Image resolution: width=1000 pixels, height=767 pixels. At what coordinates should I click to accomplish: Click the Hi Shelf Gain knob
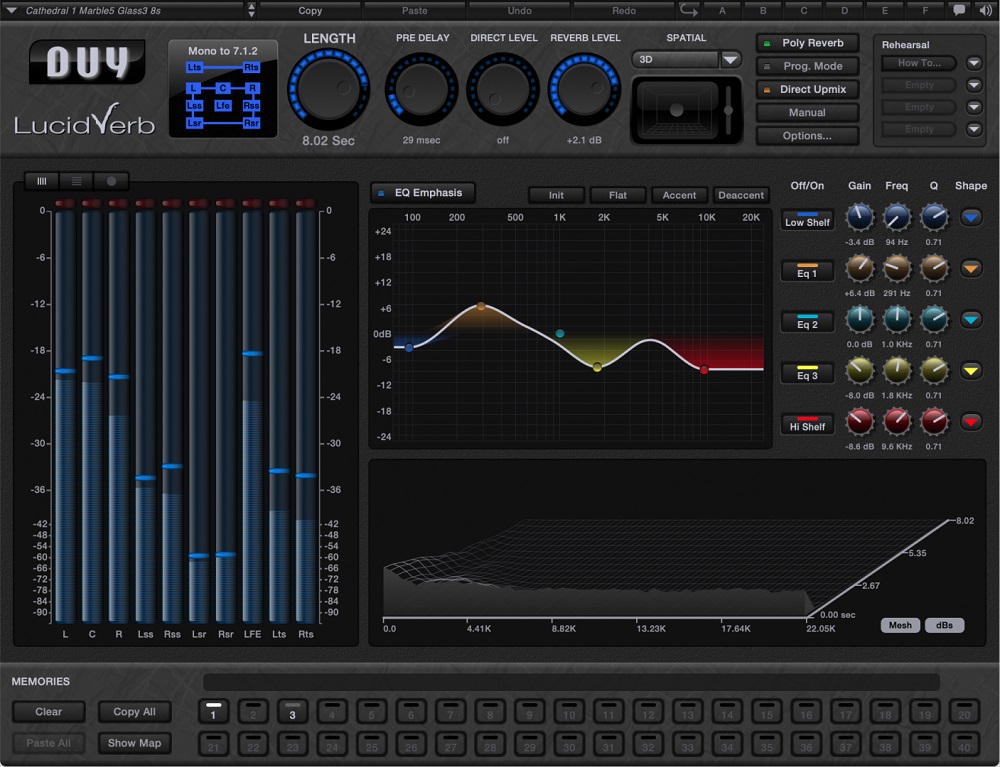[x=859, y=422]
